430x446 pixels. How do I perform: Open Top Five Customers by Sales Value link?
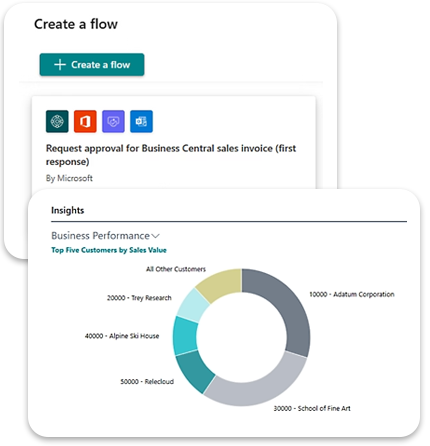109,250
